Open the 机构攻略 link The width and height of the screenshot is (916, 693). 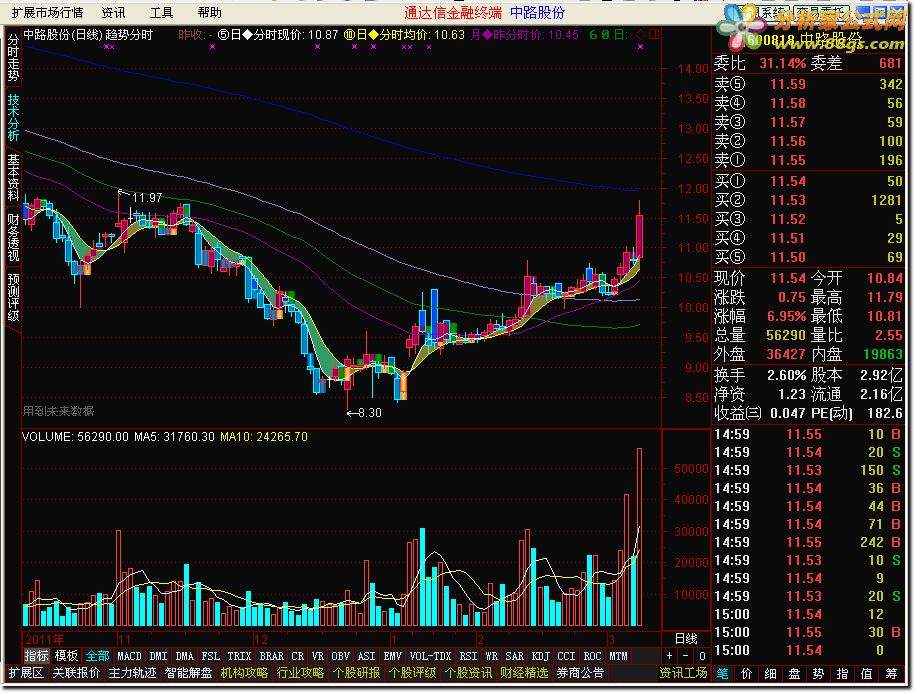point(244,673)
